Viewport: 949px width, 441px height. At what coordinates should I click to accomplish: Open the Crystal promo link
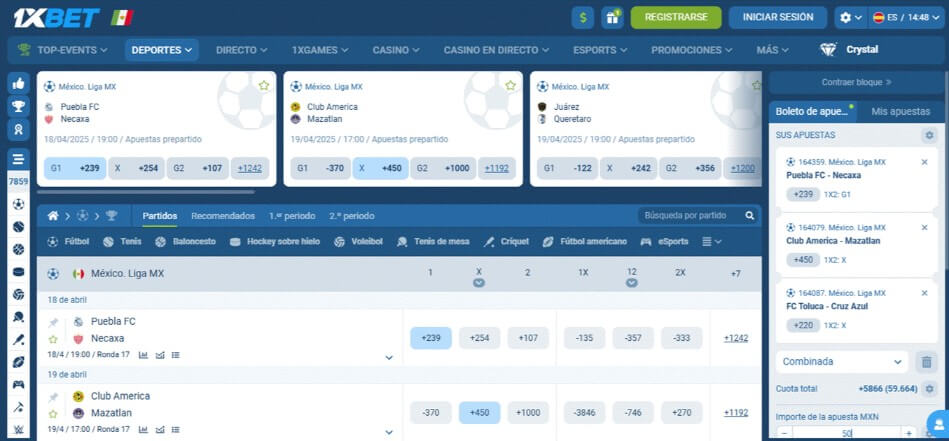click(x=849, y=50)
